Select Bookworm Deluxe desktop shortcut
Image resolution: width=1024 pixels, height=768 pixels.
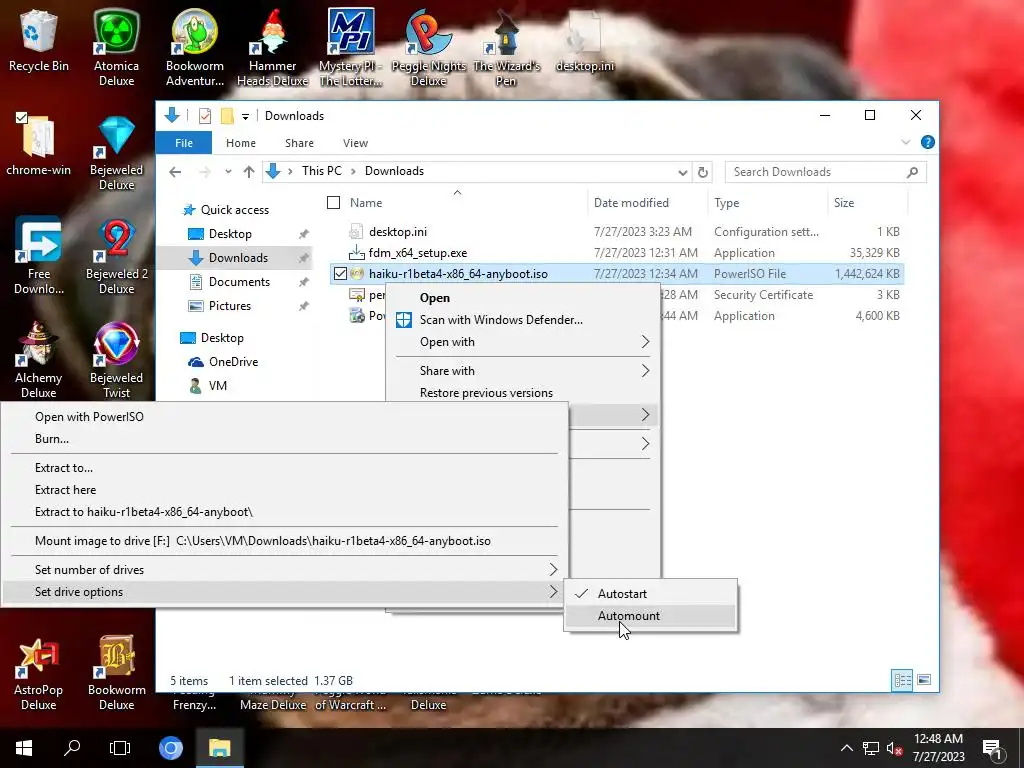tap(116, 673)
